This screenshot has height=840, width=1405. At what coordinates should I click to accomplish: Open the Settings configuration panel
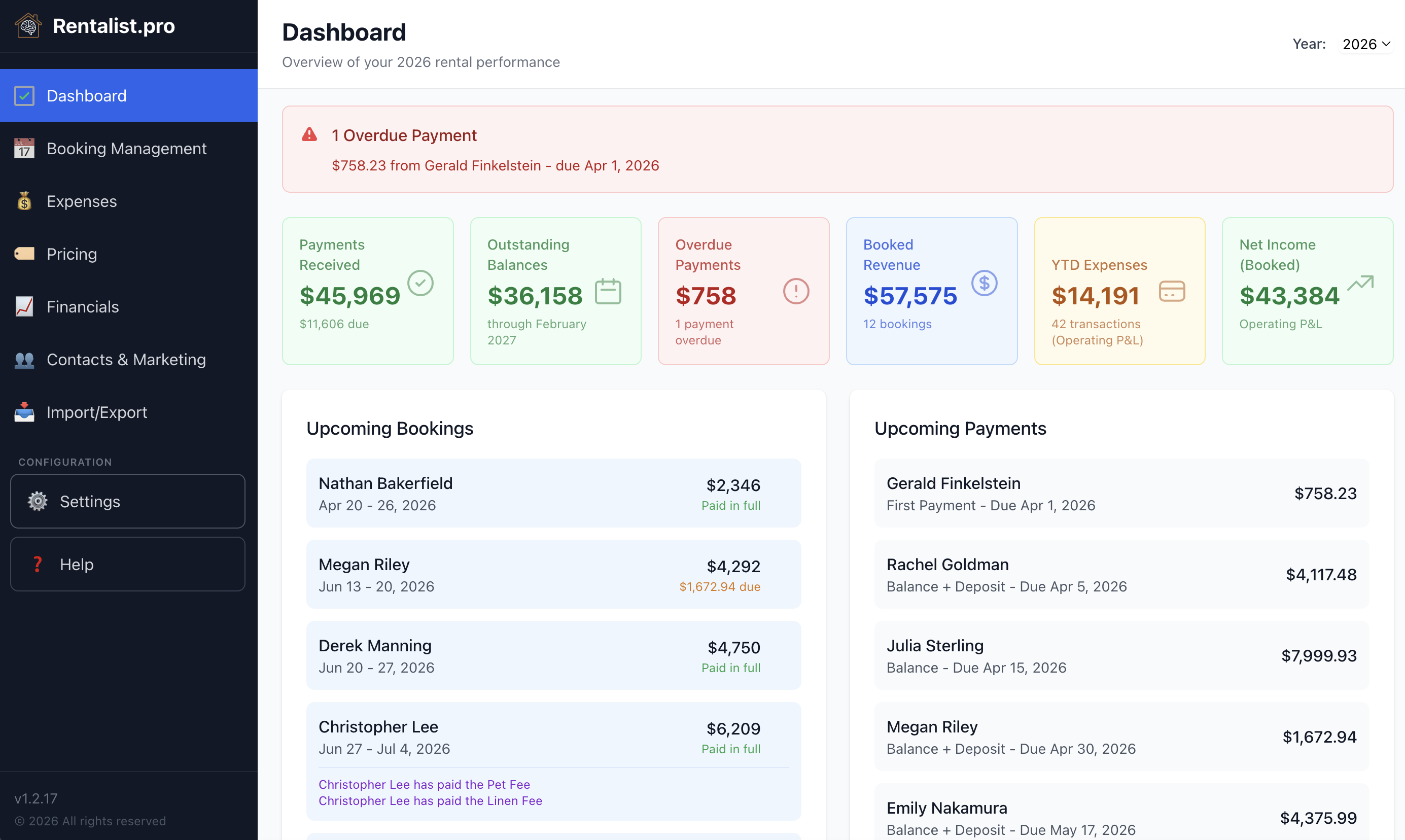coord(127,501)
